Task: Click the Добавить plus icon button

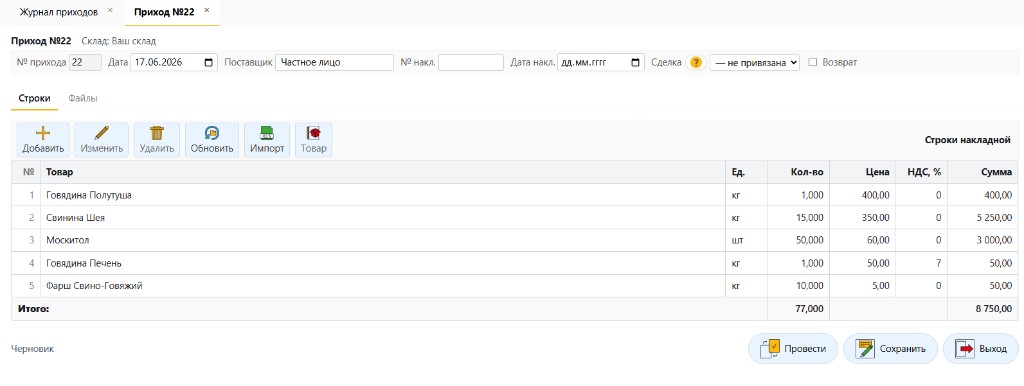Action: 43,140
